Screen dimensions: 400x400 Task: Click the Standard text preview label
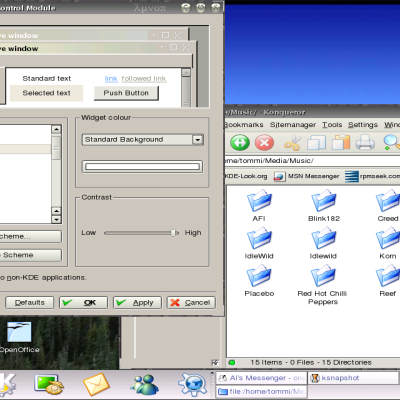[47, 79]
